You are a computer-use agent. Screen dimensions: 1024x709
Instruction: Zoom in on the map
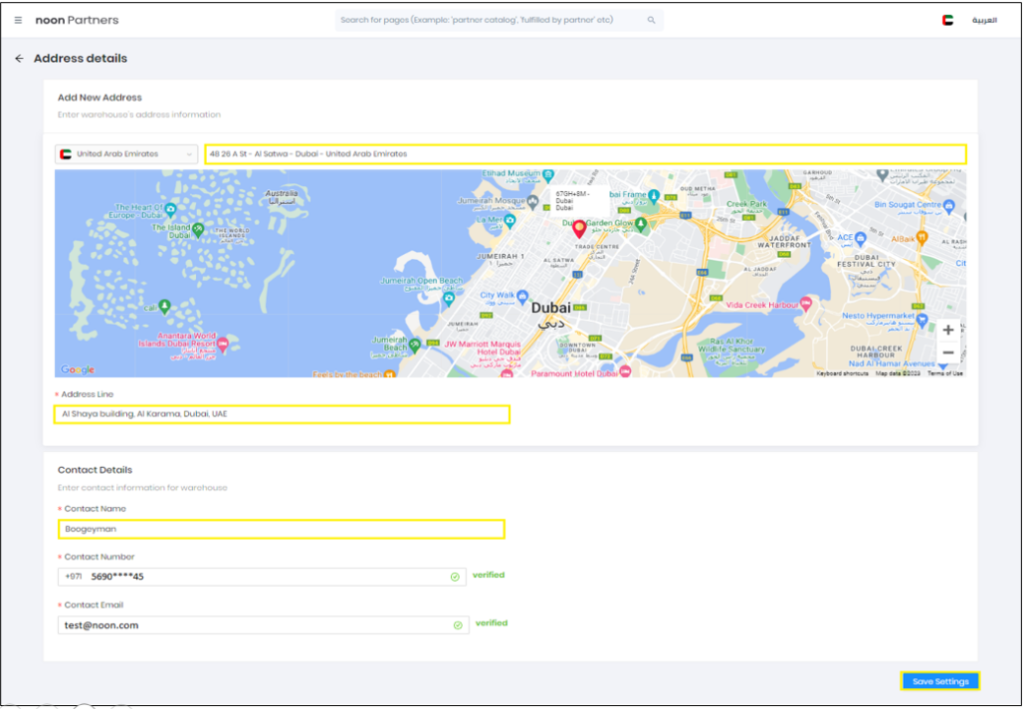pyautogui.click(x=948, y=330)
